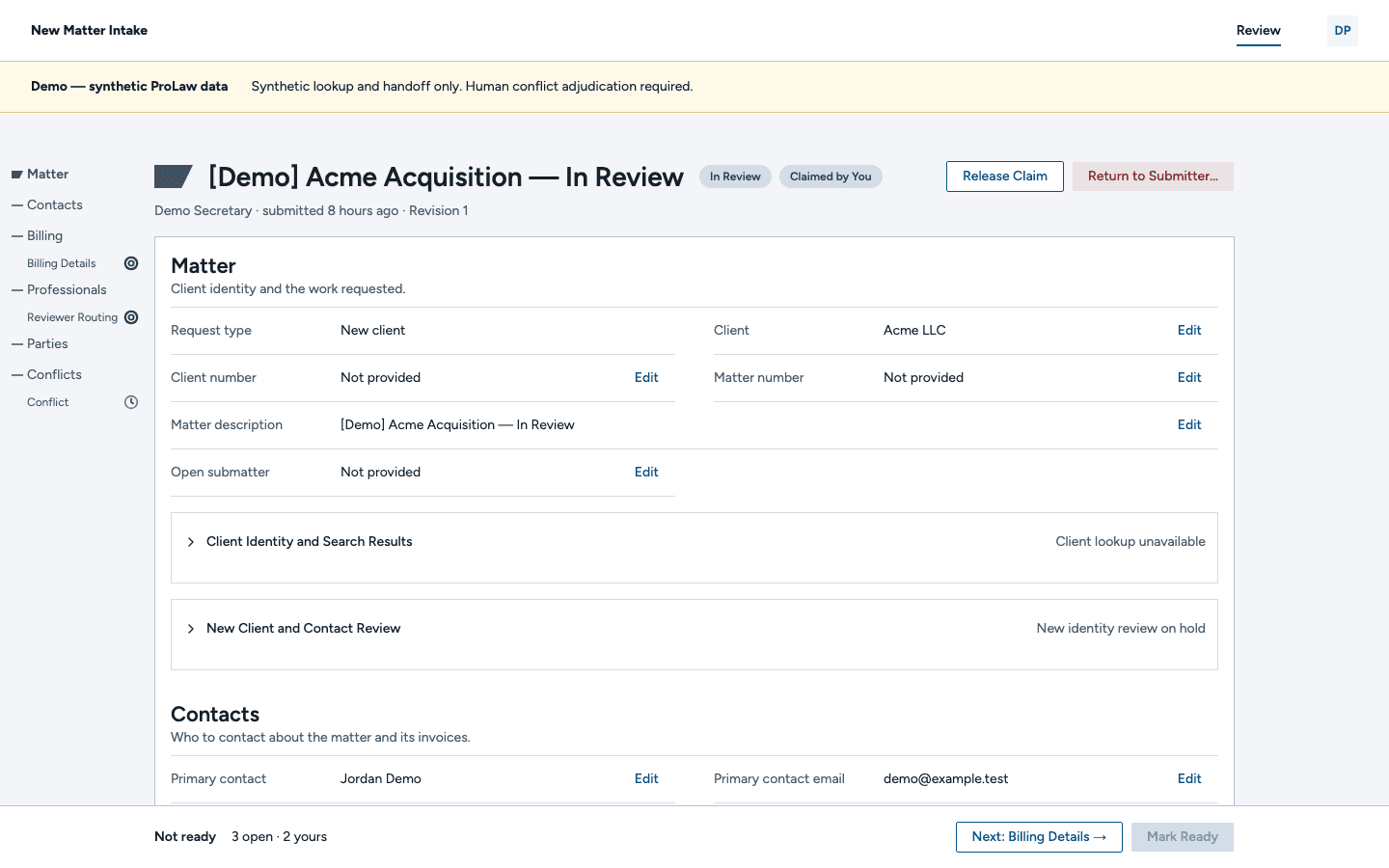Edit the Open submatter field
The width and height of the screenshot is (1389, 868).
[x=646, y=473]
